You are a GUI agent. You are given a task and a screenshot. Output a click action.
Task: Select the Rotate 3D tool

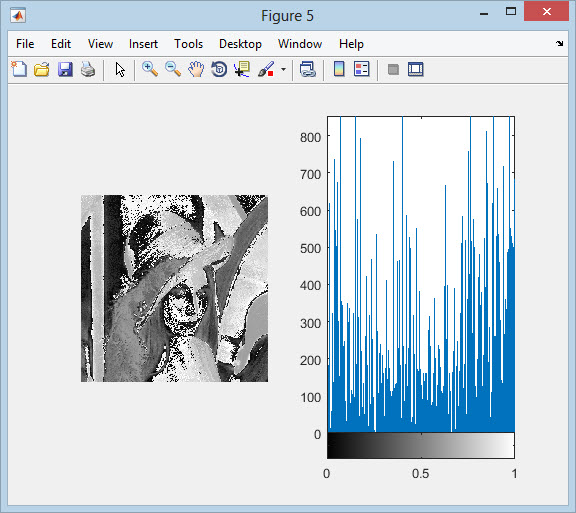[x=219, y=69]
